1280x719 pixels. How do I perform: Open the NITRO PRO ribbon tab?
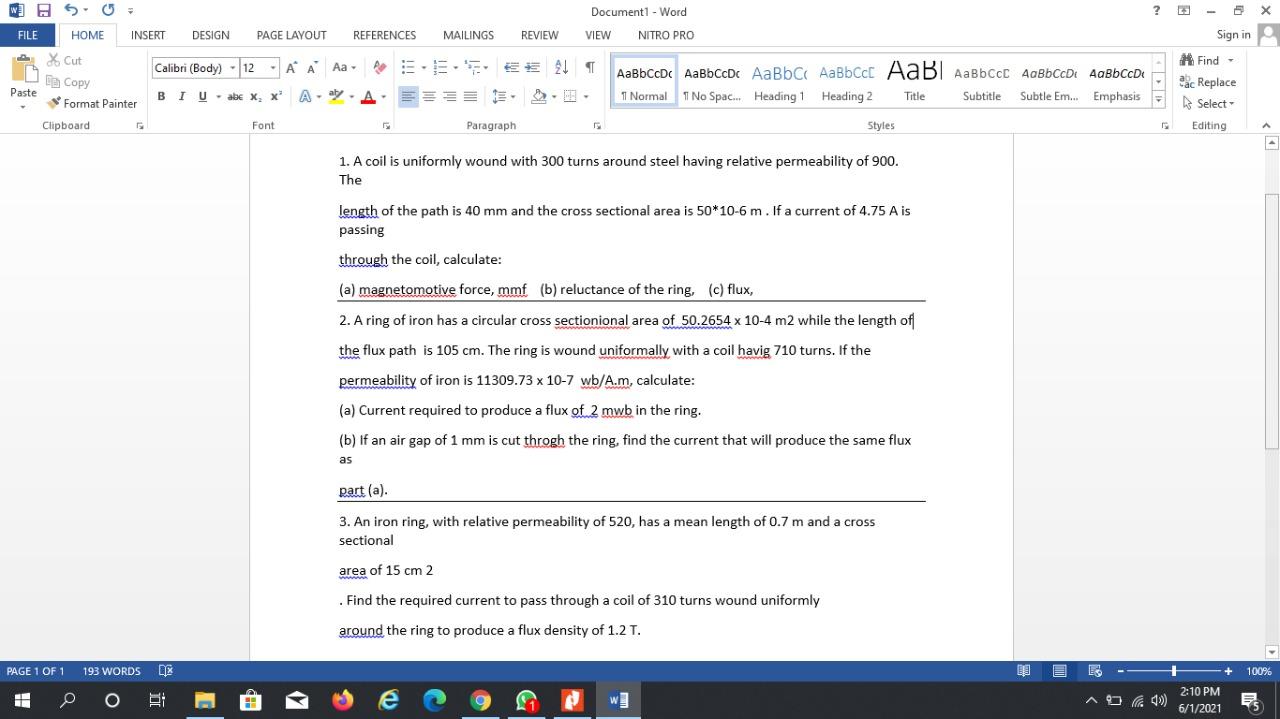664,35
